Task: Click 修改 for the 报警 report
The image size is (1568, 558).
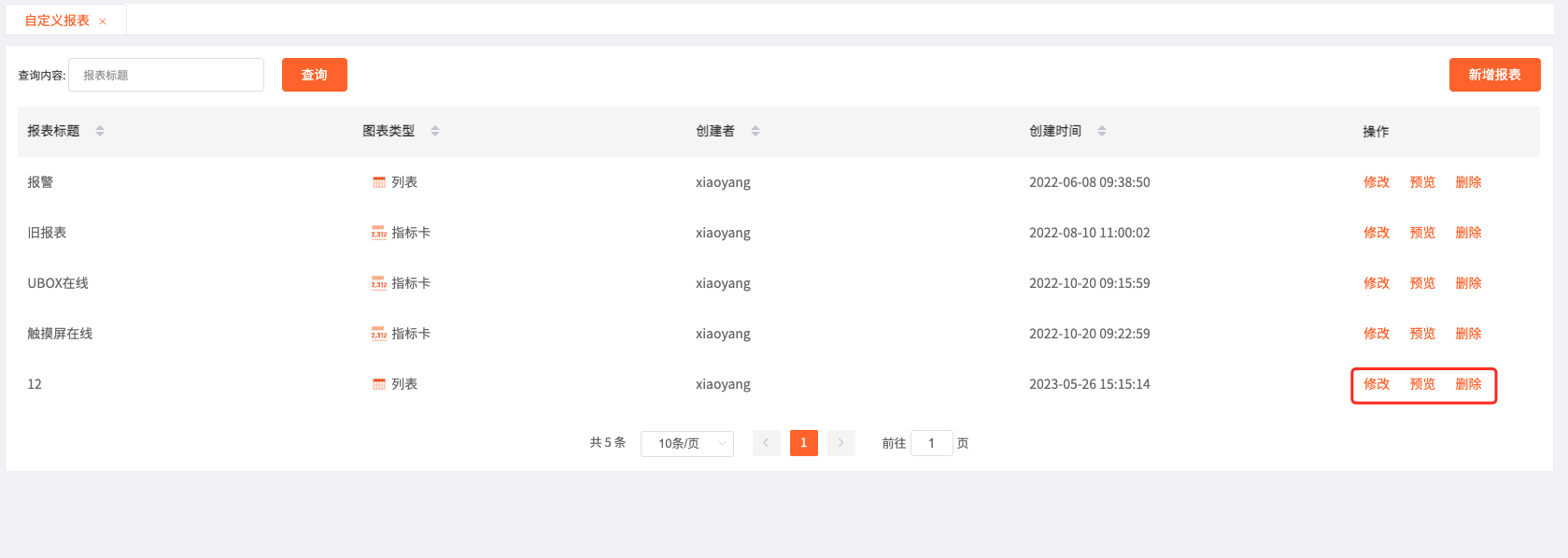Action: [x=1377, y=182]
